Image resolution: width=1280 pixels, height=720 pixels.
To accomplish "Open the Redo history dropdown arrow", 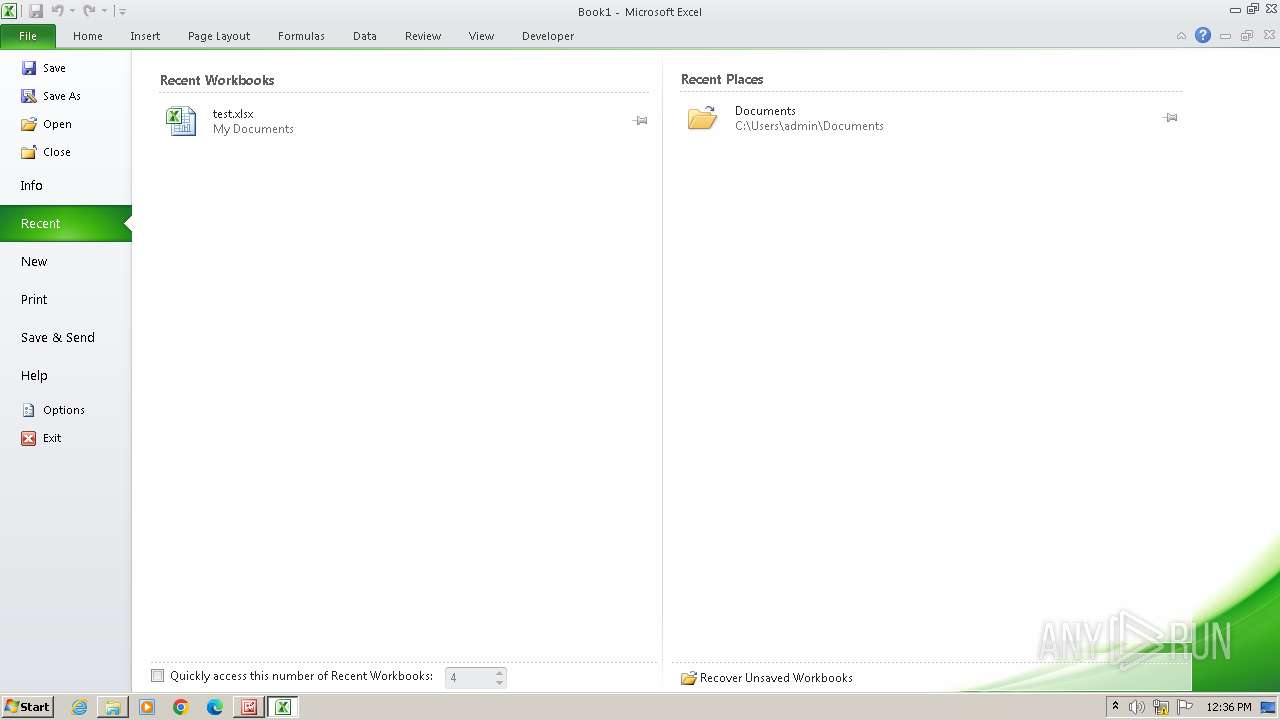I will click(104, 11).
